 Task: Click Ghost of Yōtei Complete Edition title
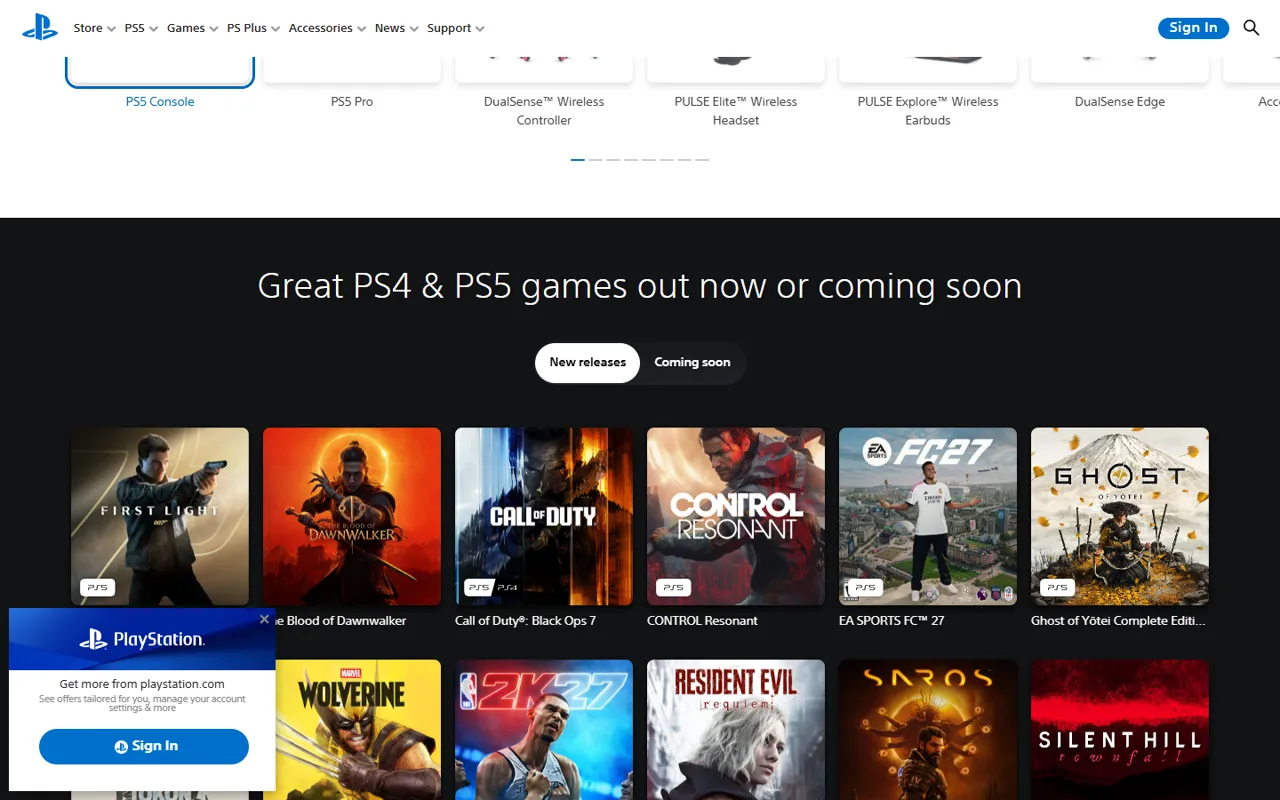pyautogui.click(x=1118, y=621)
